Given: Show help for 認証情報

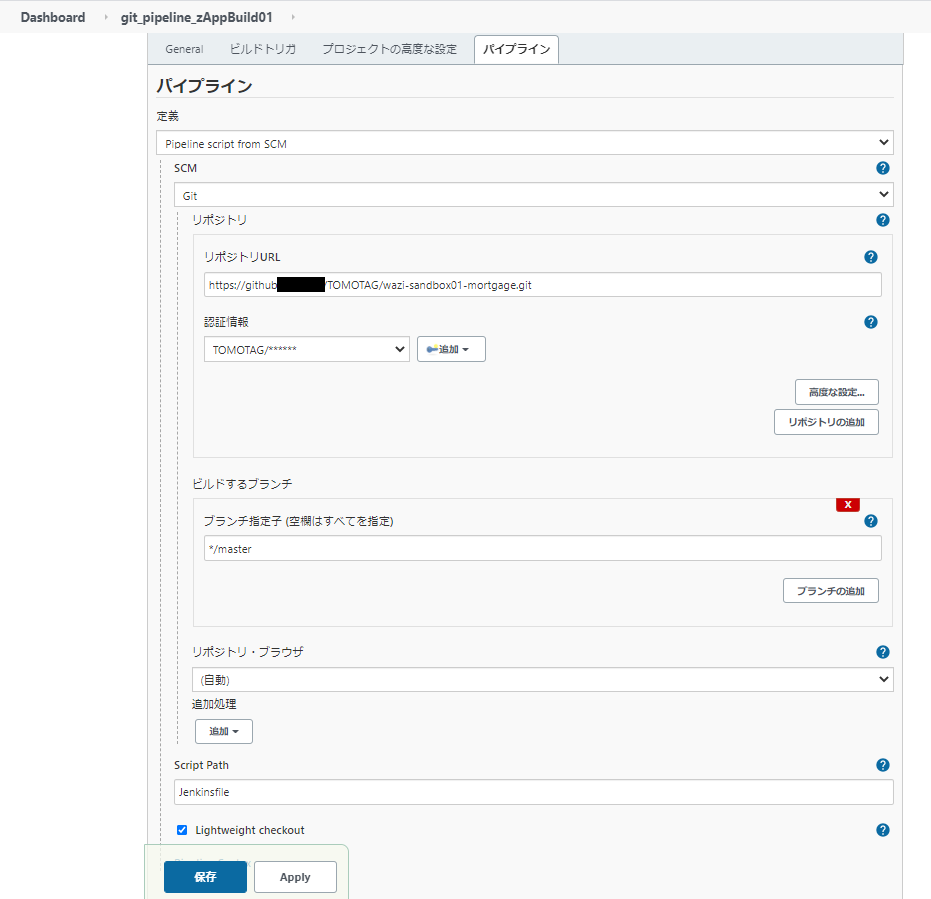Looking at the screenshot, I should 870,322.
